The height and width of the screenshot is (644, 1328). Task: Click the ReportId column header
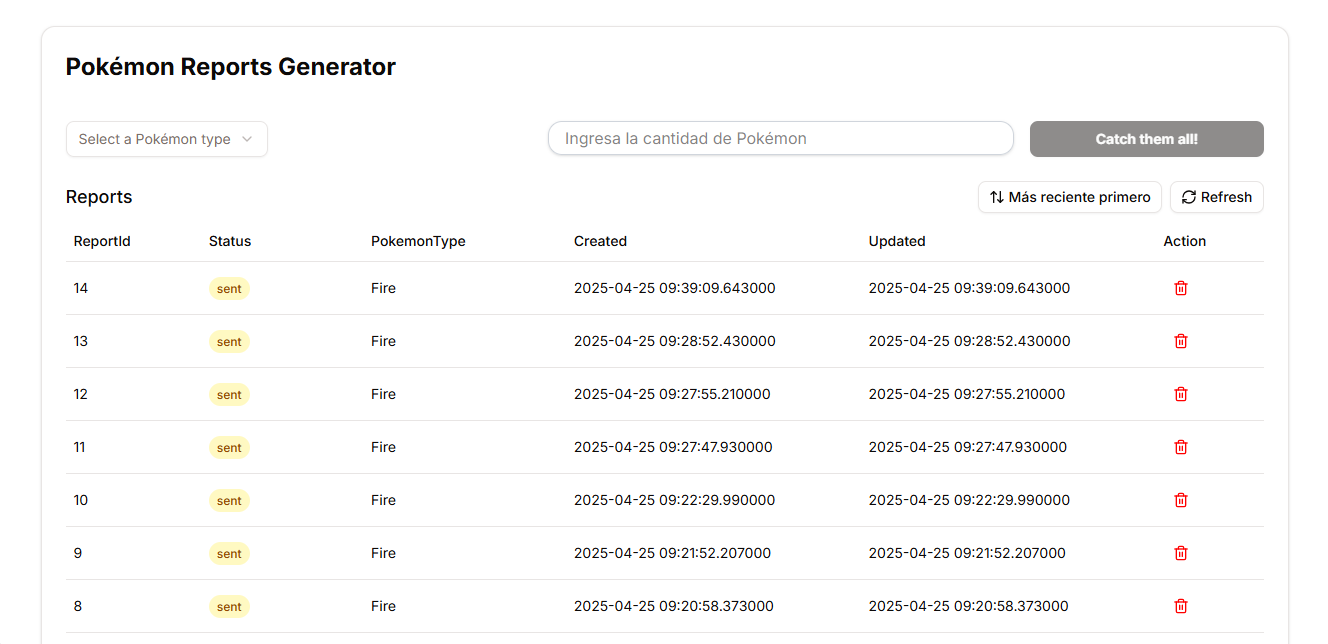click(102, 241)
